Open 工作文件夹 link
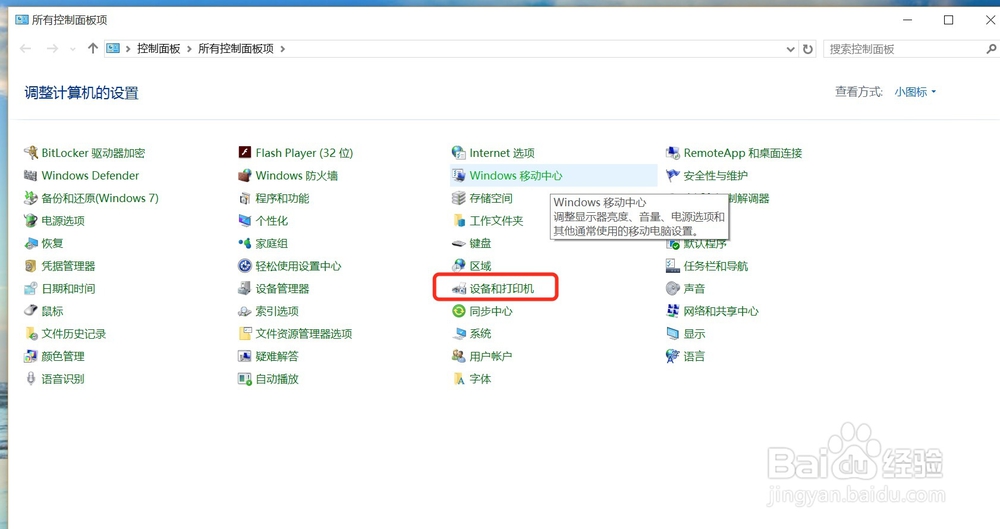Screen dimensions: 1000x529 pyautogui.click(x=496, y=221)
